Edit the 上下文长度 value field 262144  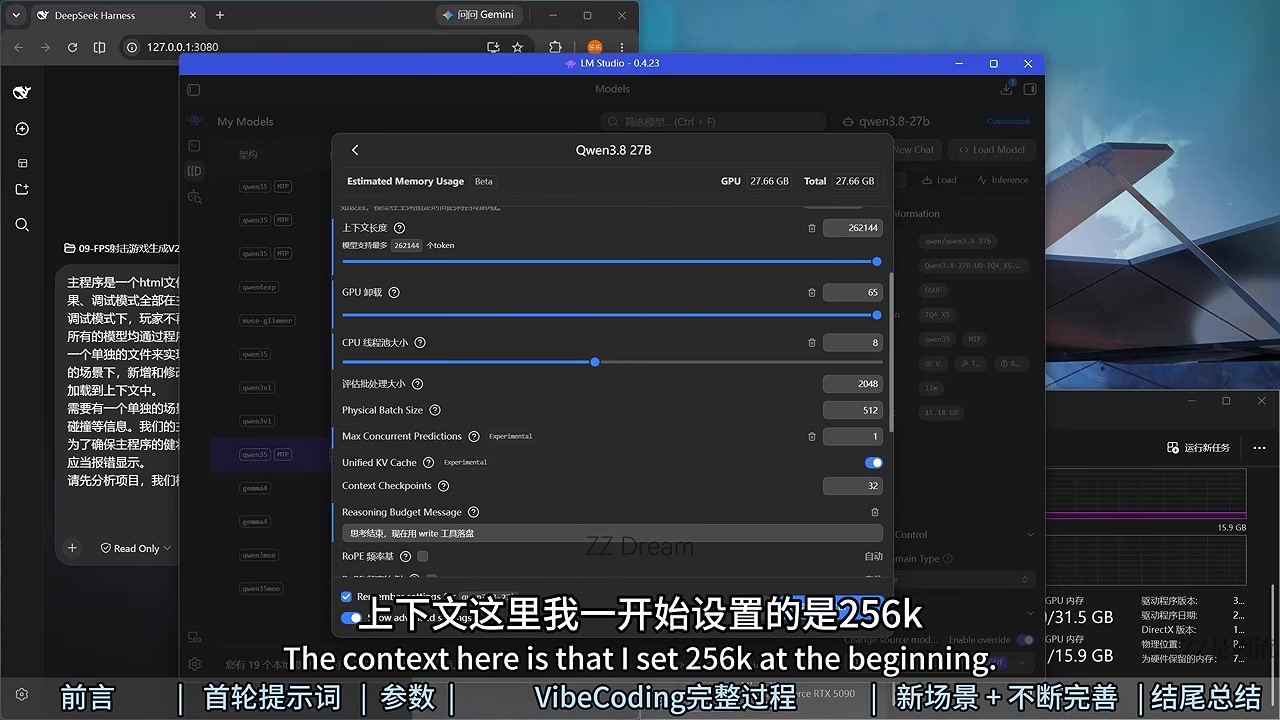click(x=853, y=228)
